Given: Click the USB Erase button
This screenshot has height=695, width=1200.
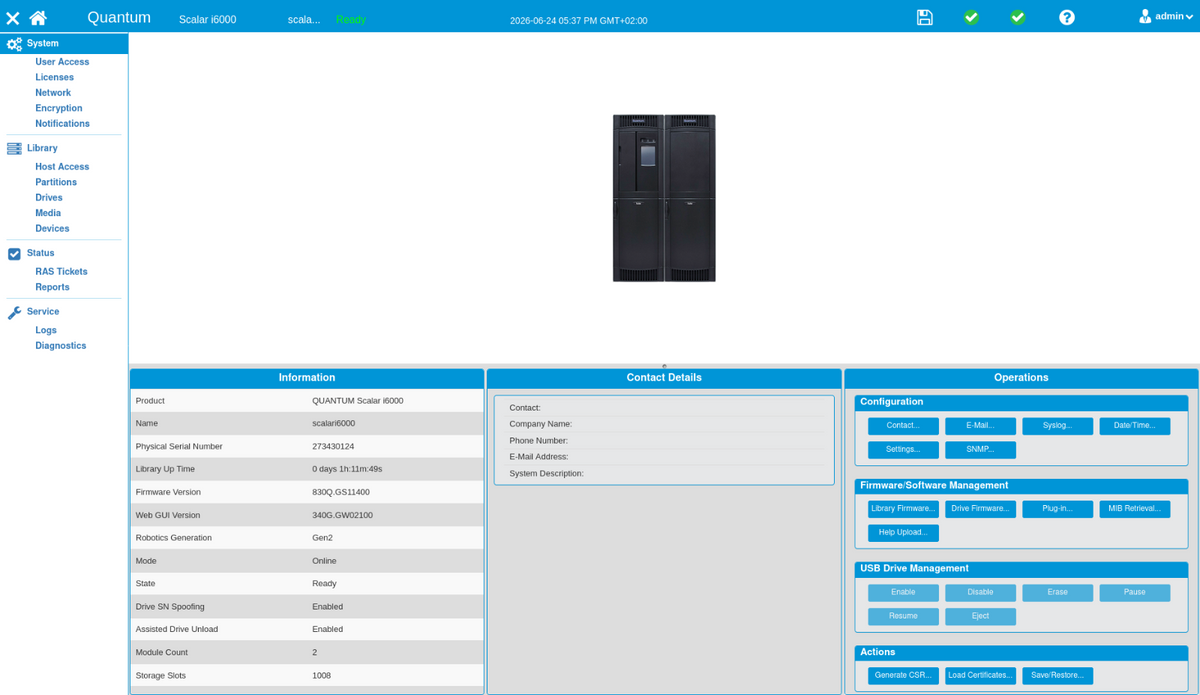Looking at the screenshot, I should tap(1057, 593).
